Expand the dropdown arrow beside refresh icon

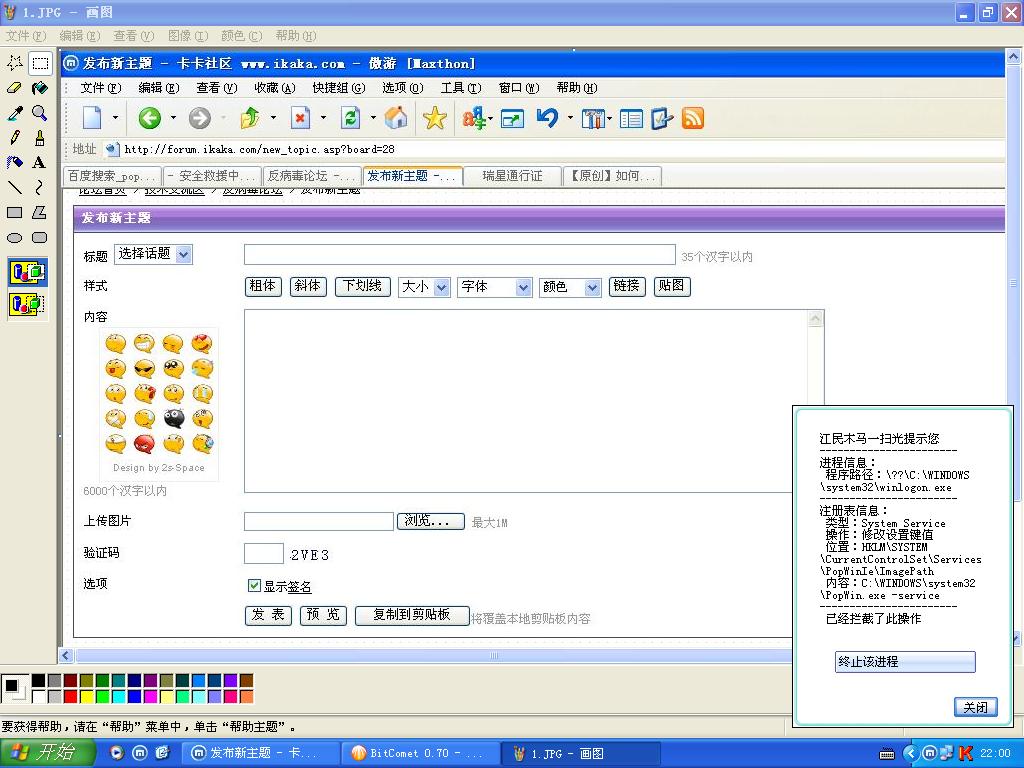(374, 118)
